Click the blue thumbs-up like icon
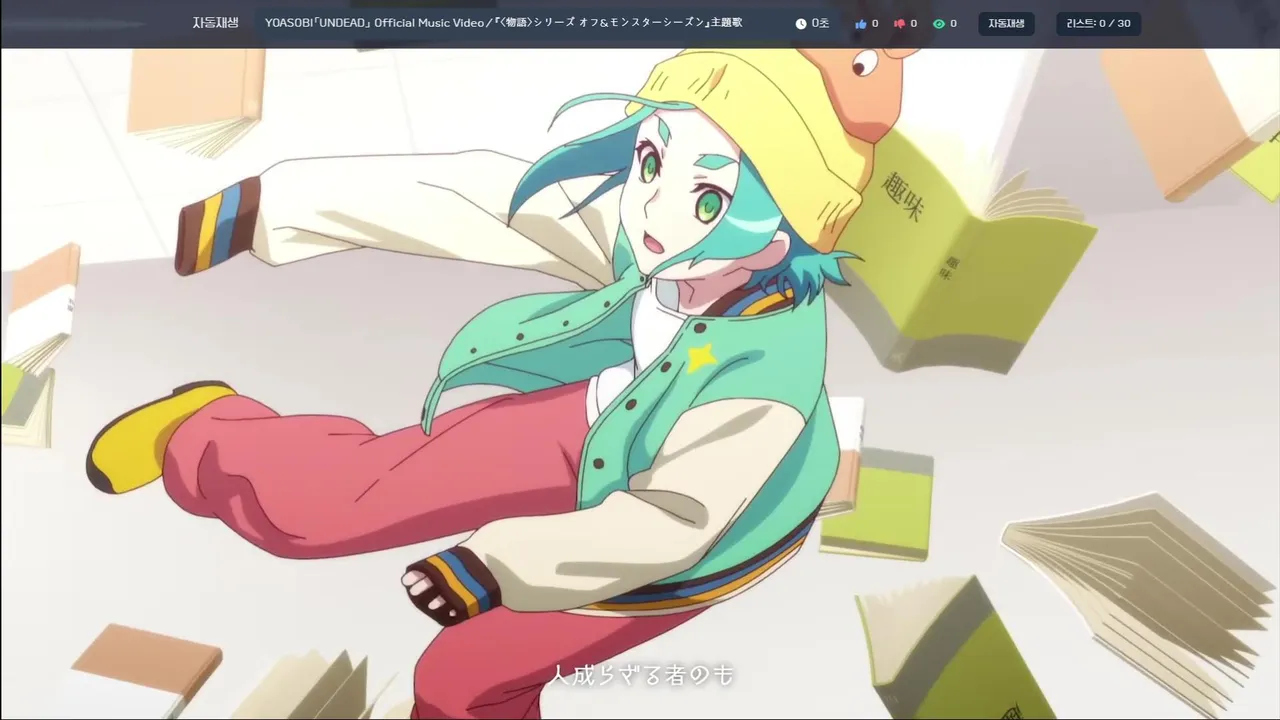 [x=860, y=23]
